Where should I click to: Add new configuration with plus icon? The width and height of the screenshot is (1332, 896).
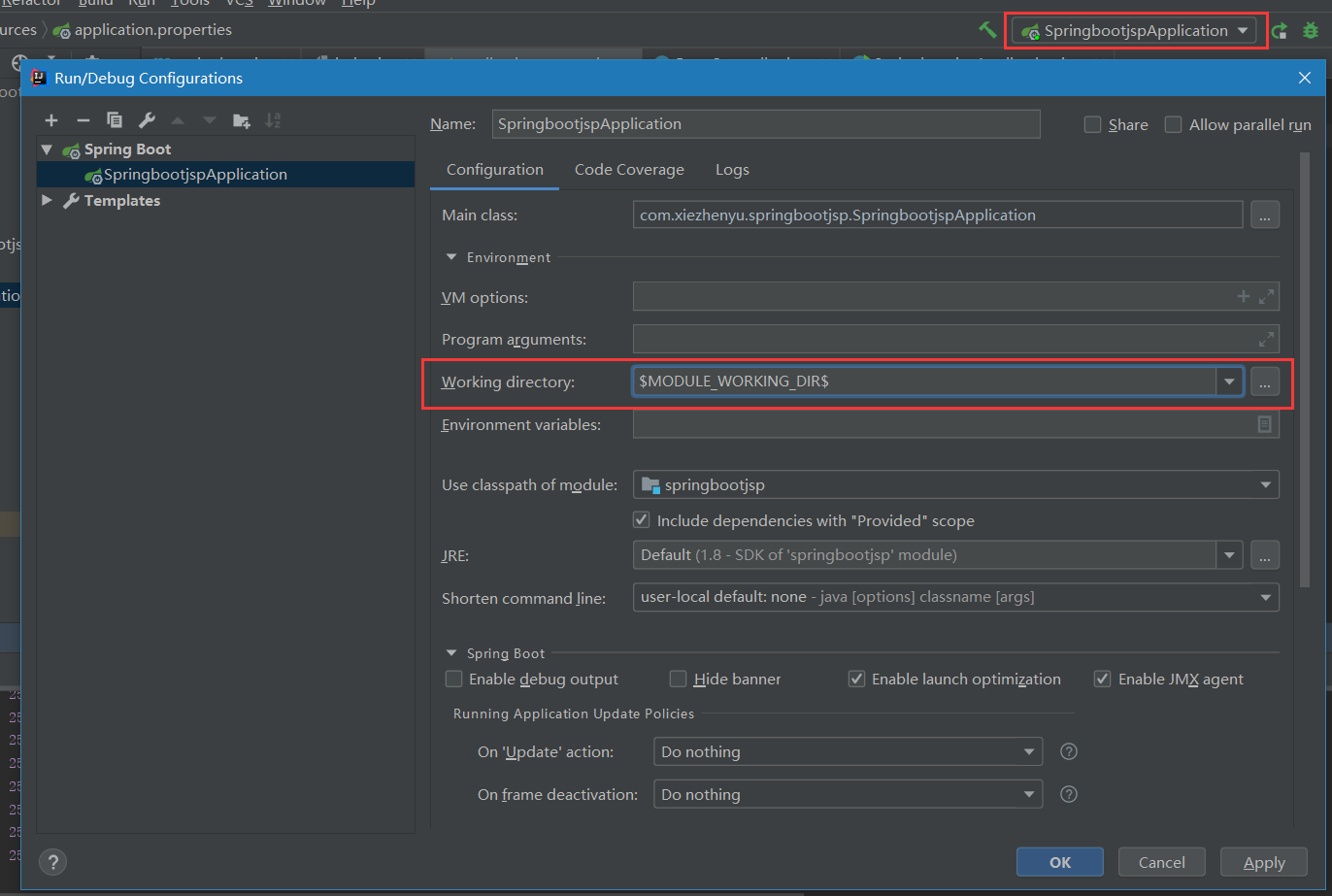point(51,120)
